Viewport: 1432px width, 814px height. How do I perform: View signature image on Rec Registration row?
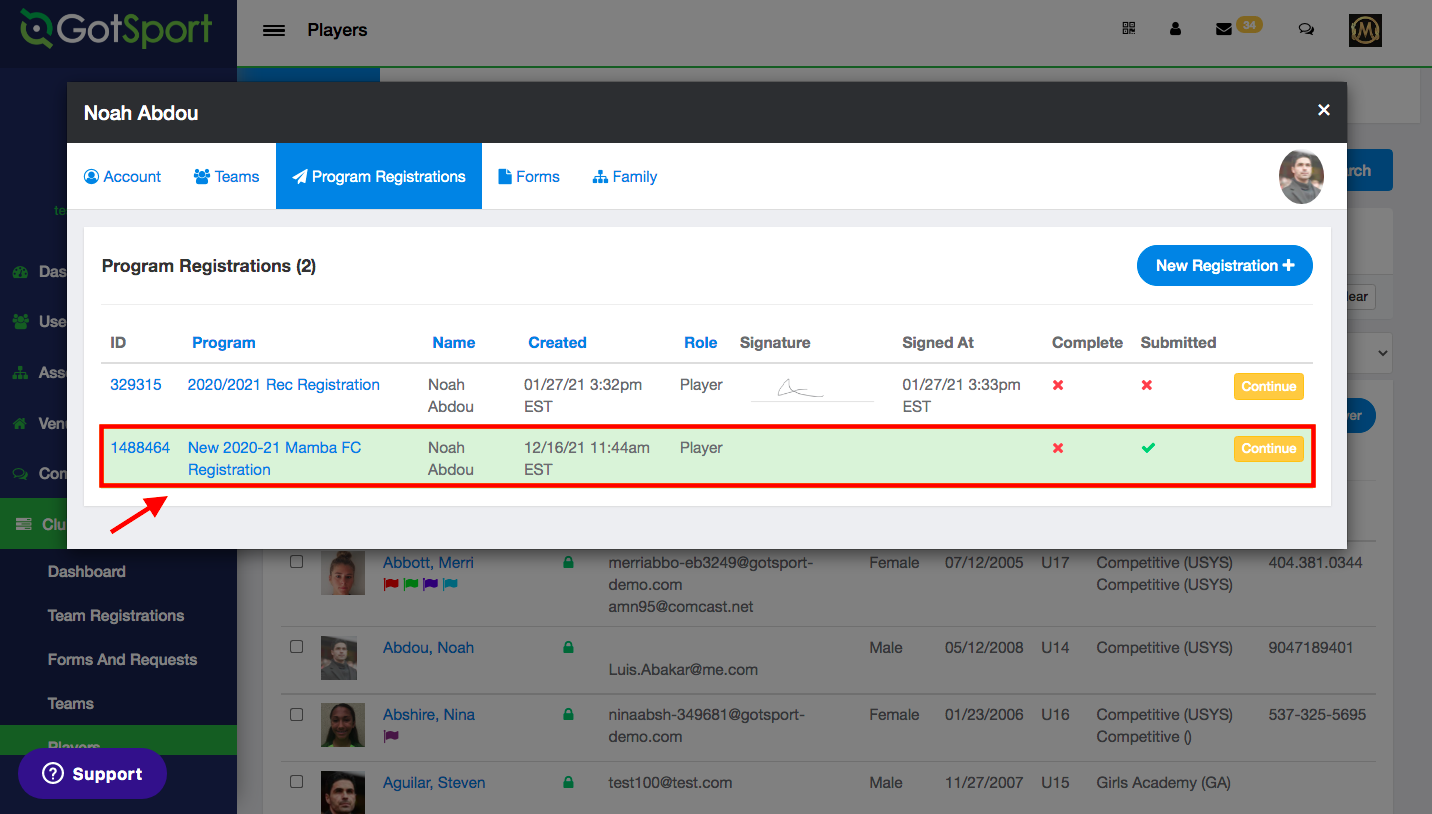pos(812,389)
